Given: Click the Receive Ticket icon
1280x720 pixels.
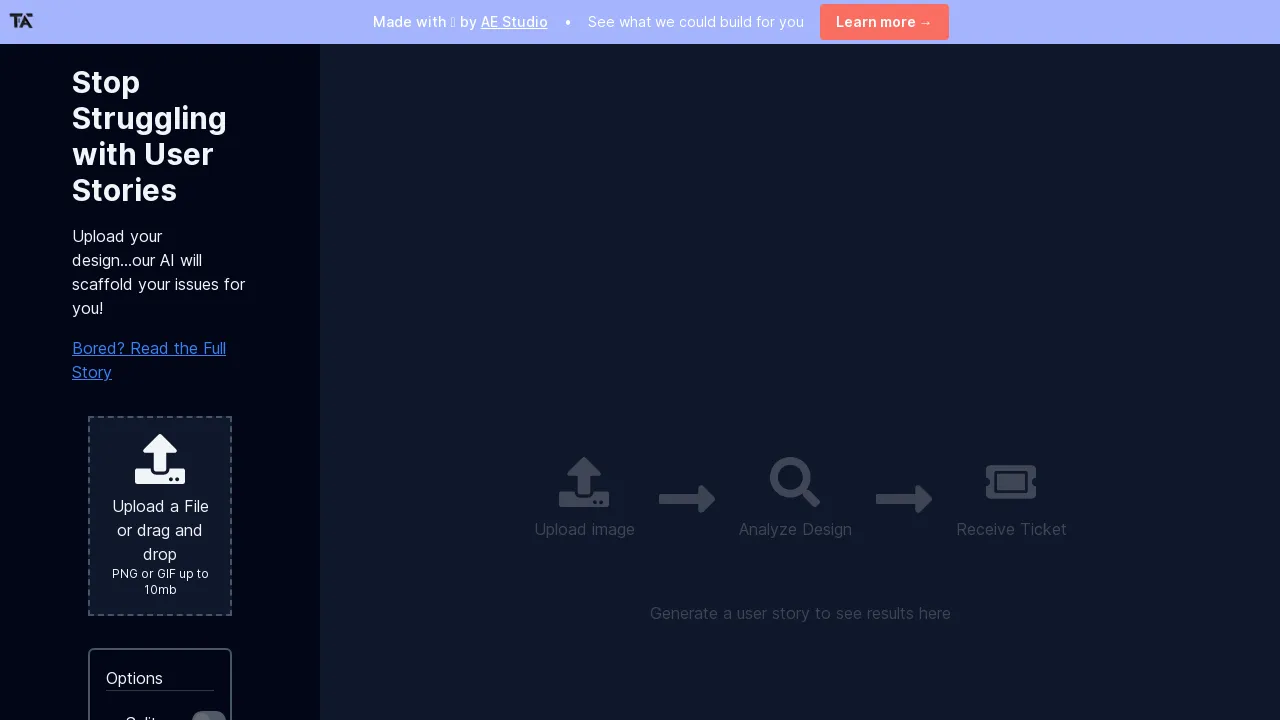Looking at the screenshot, I should point(1011,482).
